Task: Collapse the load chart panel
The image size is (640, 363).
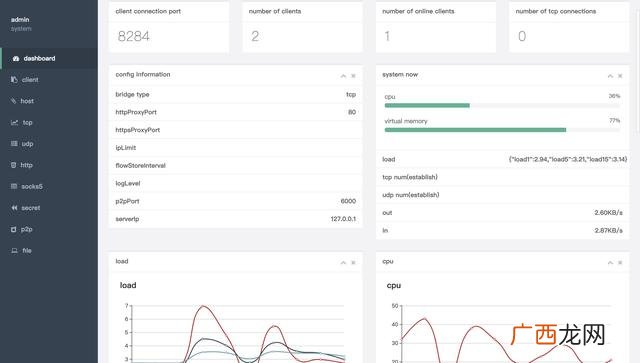Action: click(x=343, y=263)
